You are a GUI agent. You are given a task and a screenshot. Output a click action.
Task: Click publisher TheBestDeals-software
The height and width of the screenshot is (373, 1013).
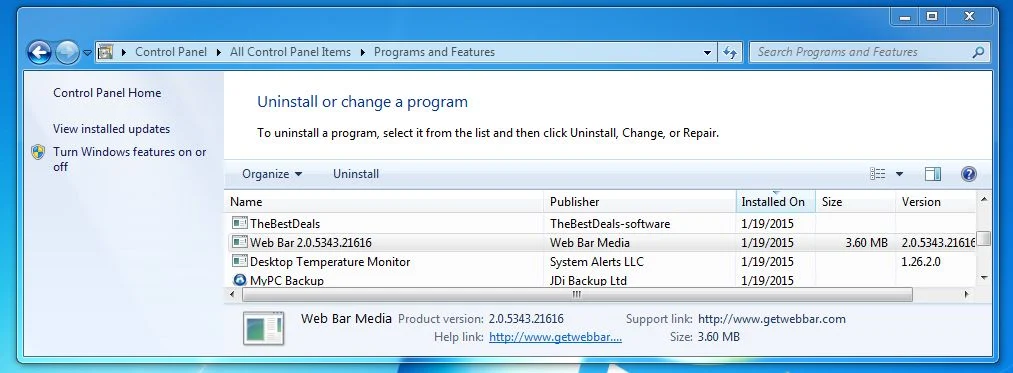click(610, 224)
